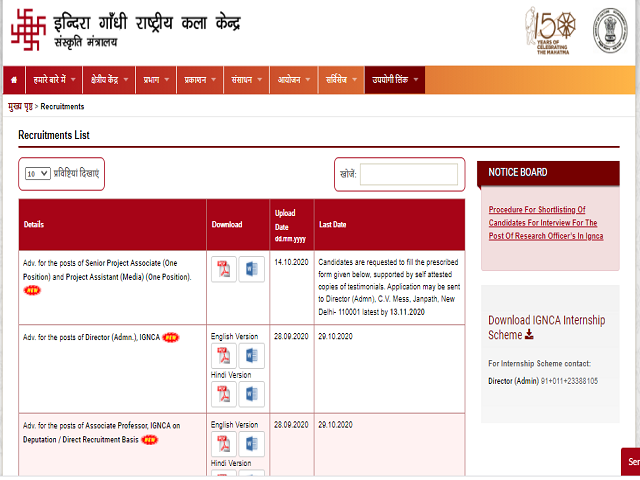
Task: Open Download IGNCA Internship Scheme link
Action: (547, 328)
